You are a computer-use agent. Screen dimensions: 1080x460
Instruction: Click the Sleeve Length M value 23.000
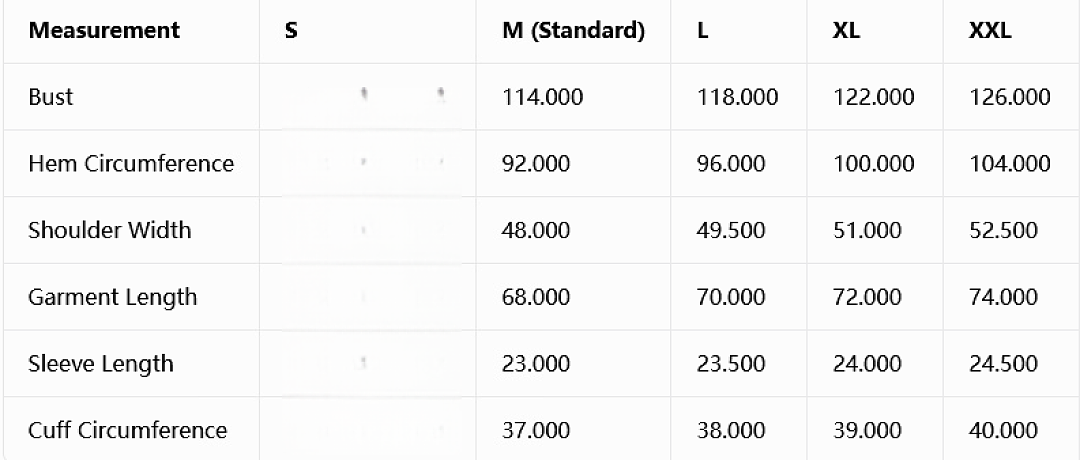pos(537,364)
